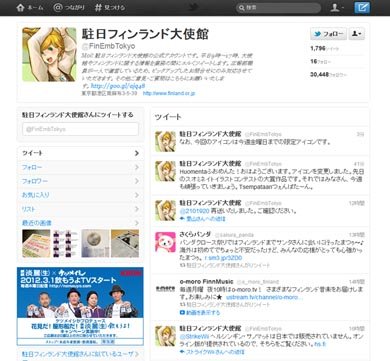
Task: Click the magnifier search icon
Action: [242, 8]
